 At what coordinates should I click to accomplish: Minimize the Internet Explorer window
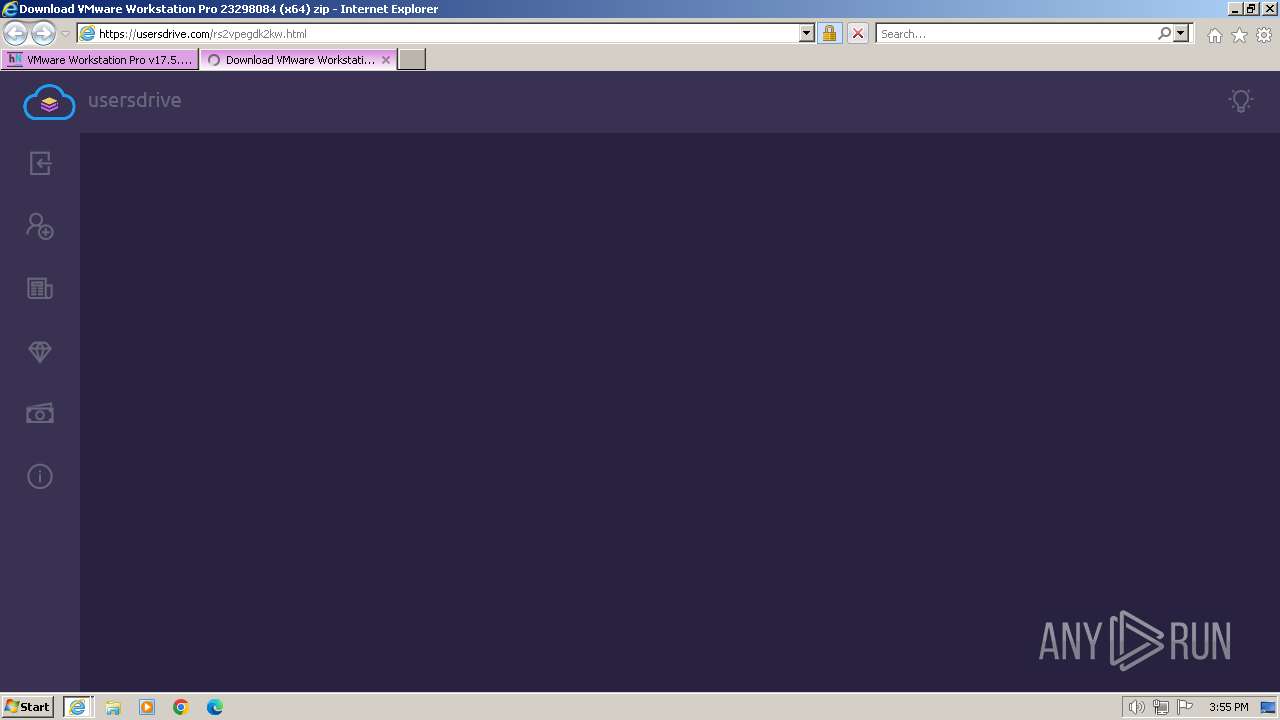(1235, 9)
